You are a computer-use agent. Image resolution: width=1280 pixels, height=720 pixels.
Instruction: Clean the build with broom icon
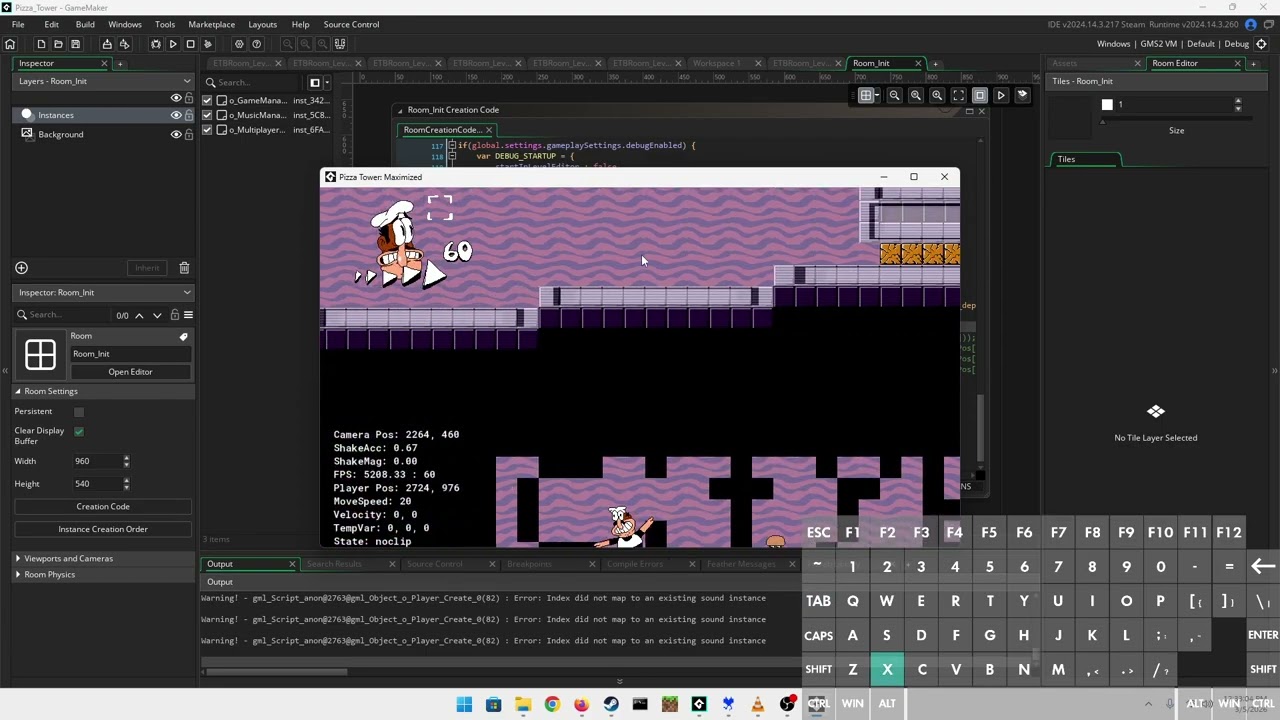208,44
